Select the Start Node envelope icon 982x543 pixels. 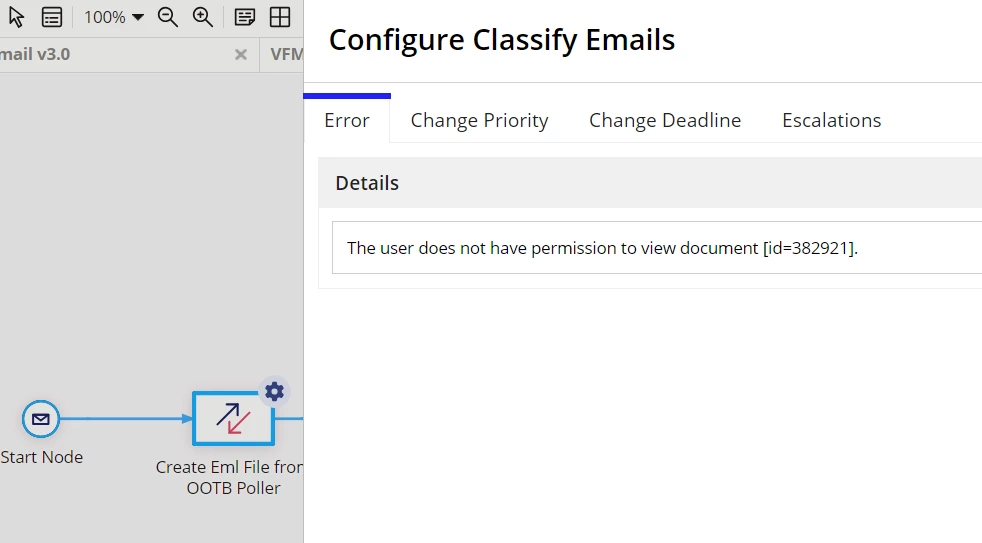(41, 419)
